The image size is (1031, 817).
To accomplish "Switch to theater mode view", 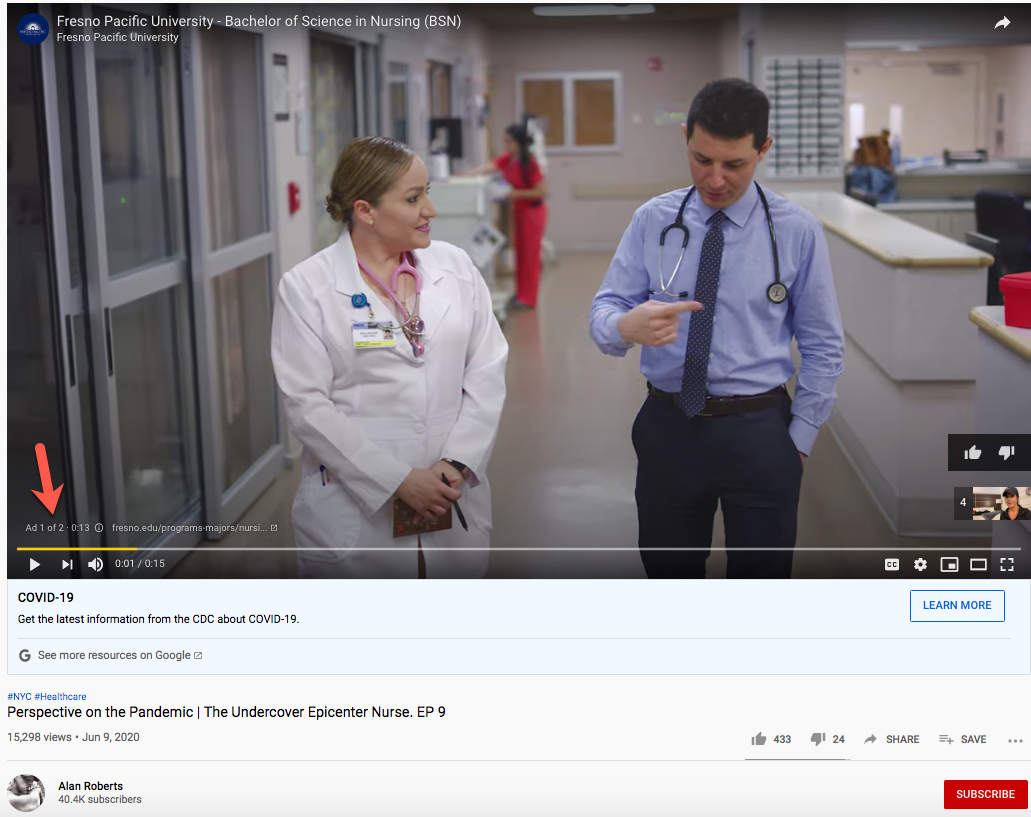I will (x=978, y=565).
